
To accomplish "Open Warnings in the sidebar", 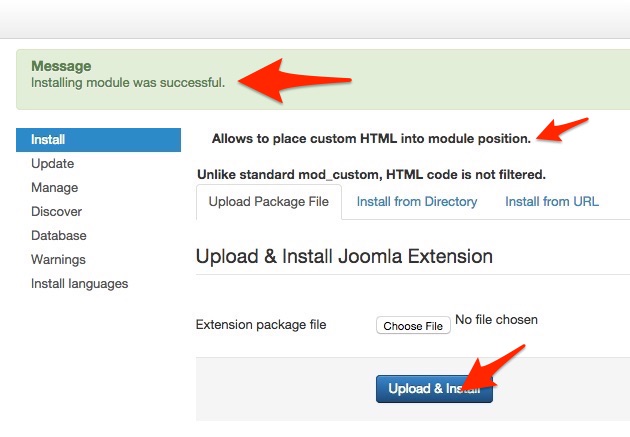I will (58, 260).
